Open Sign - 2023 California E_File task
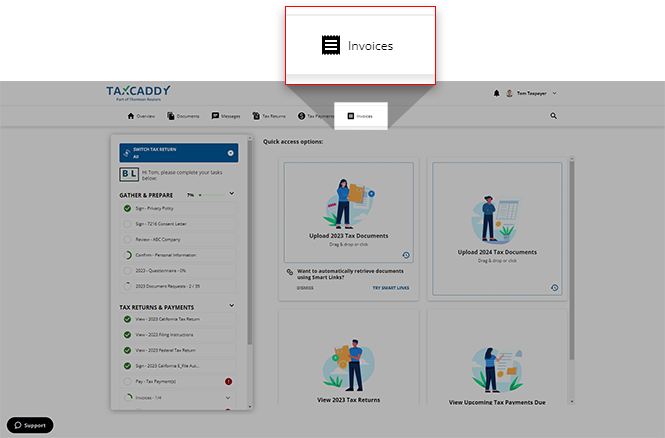 pyautogui.click(x=178, y=366)
